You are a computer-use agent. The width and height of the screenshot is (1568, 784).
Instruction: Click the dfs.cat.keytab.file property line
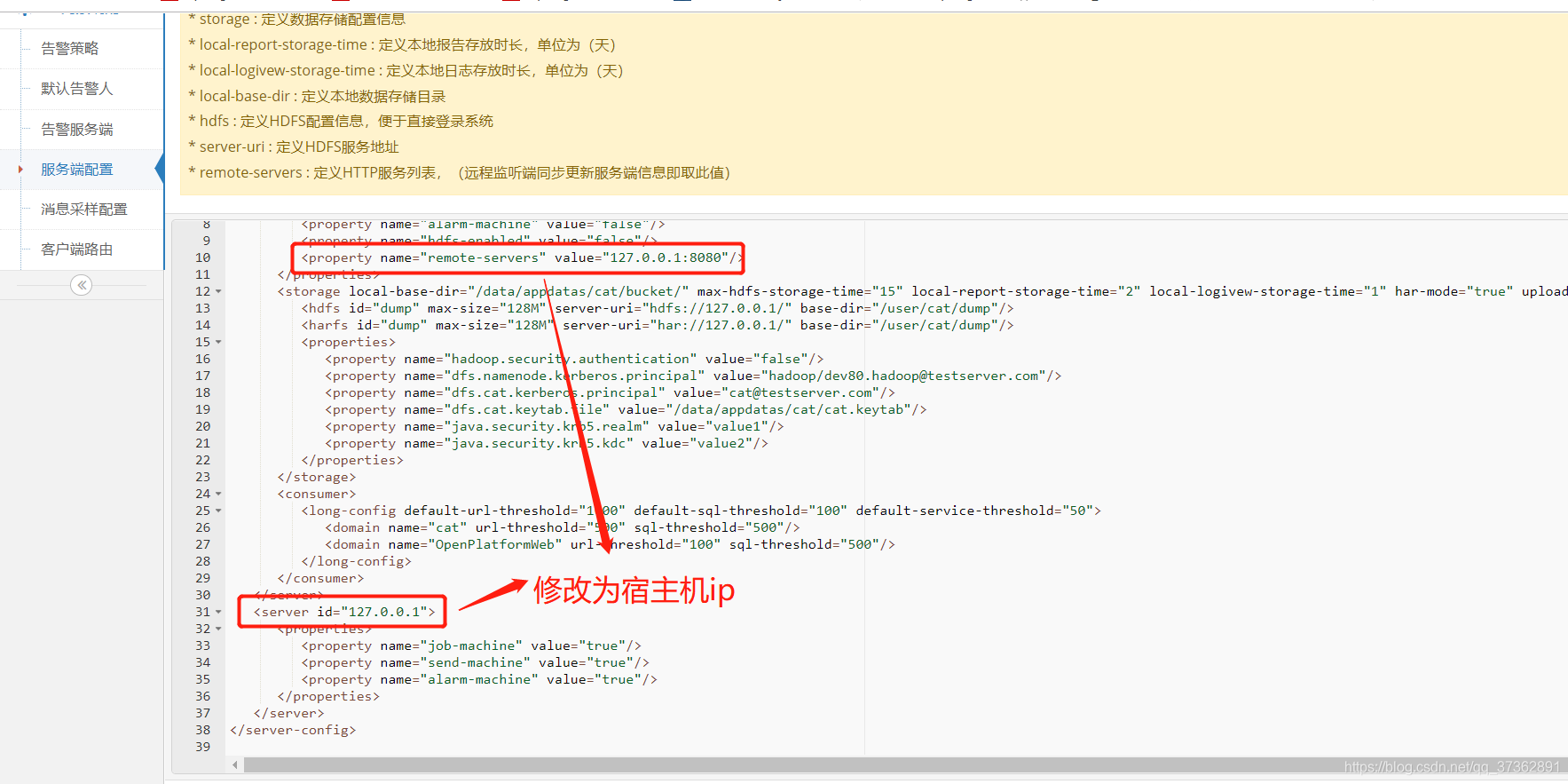point(625,409)
